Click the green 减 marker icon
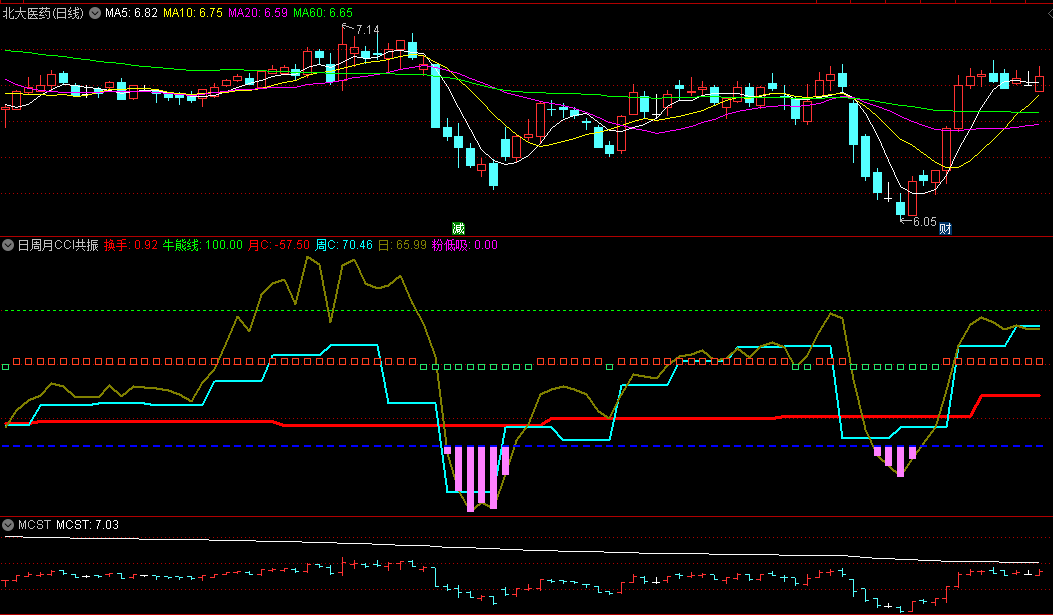 coord(458,228)
